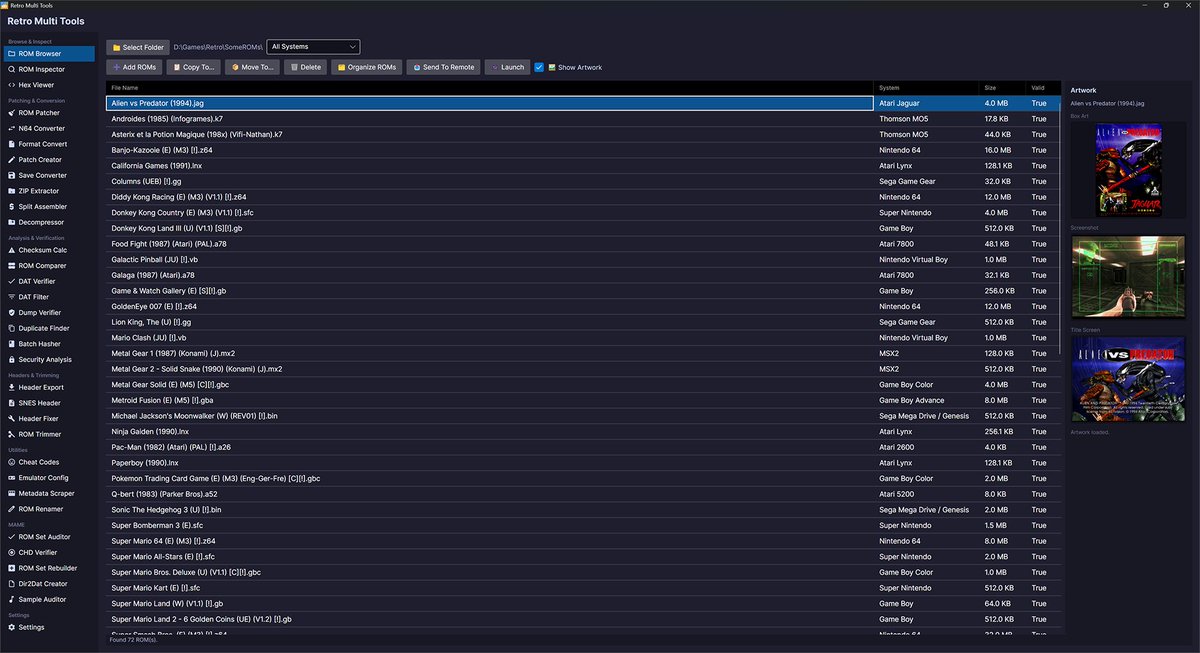The height and width of the screenshot is (653, 1200).
Task: Click the Box Art thumbnail
Action: [x=1128, y=171]
